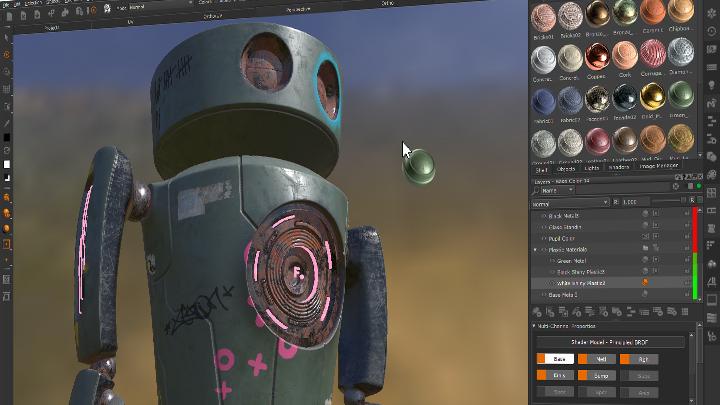
Task: Click the Shader Model Principled BRDF button
Action: tap(610, 342)
